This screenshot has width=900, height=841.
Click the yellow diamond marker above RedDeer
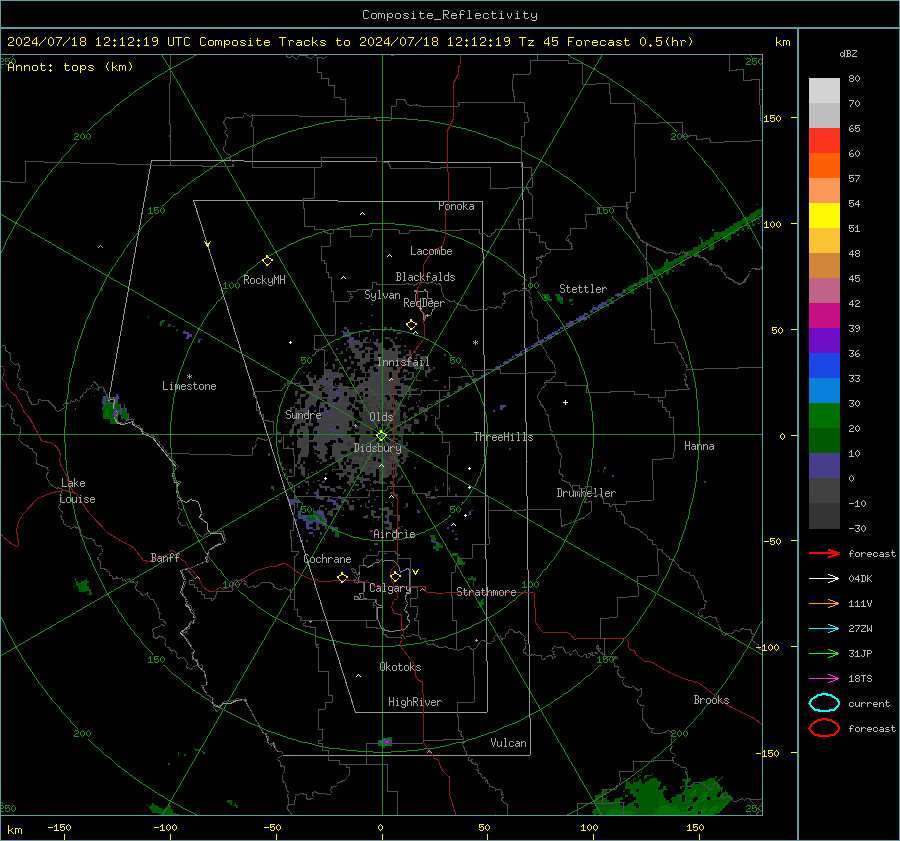tap(411, 325)
